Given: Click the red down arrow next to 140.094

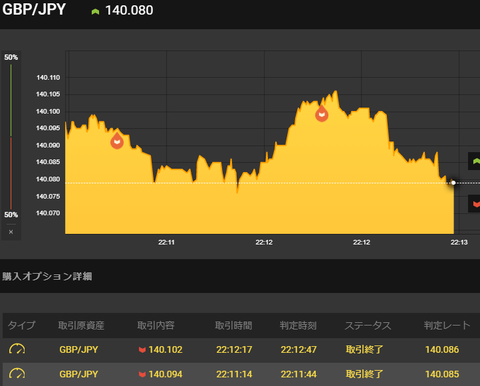Looking at the screenshot, I should tap(142, 374).
